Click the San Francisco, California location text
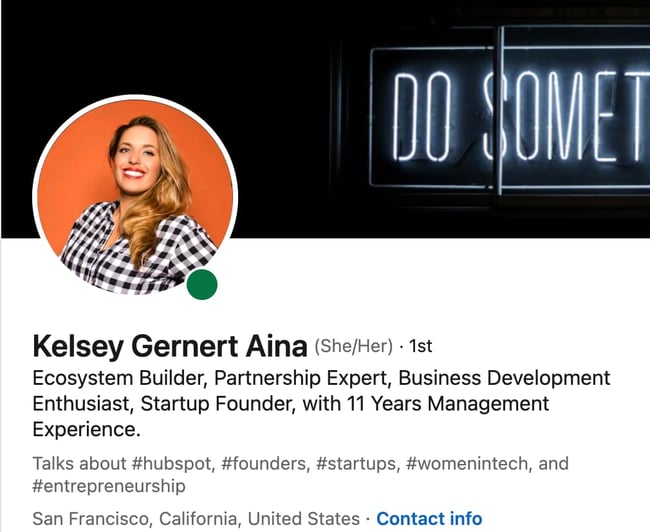Image resolution: width=650 pixels, height=532 pixels. click(136, 519)
